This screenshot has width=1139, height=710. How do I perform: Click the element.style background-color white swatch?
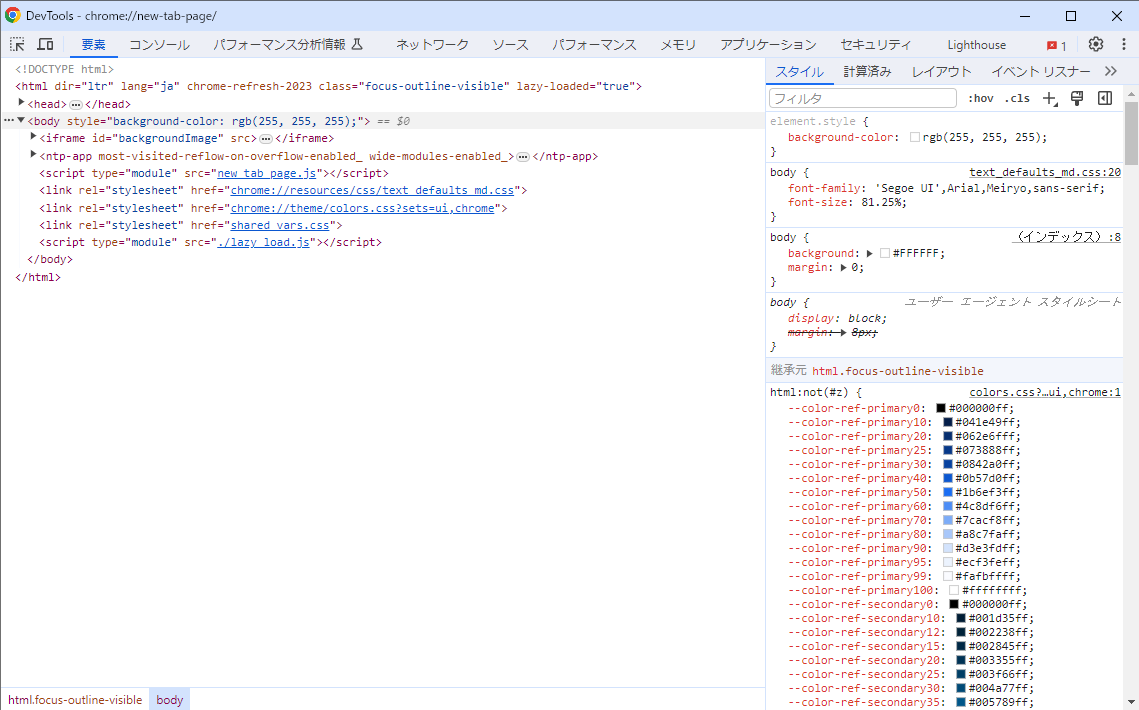[x=915, y=137]
